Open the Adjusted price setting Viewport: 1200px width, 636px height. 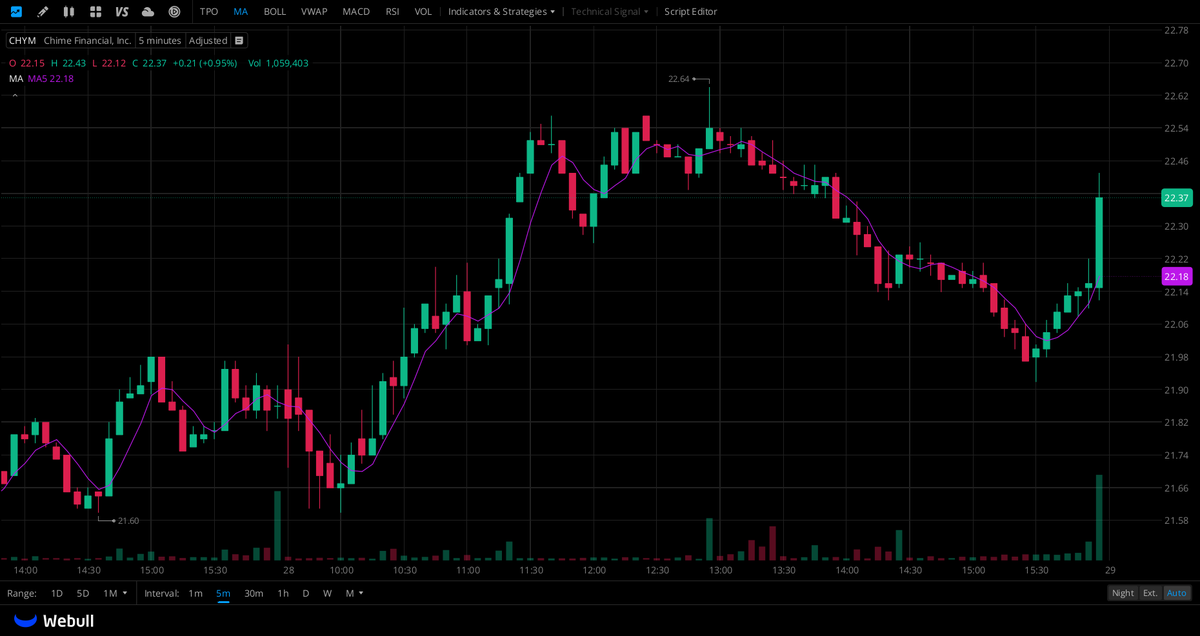(208, 41)
